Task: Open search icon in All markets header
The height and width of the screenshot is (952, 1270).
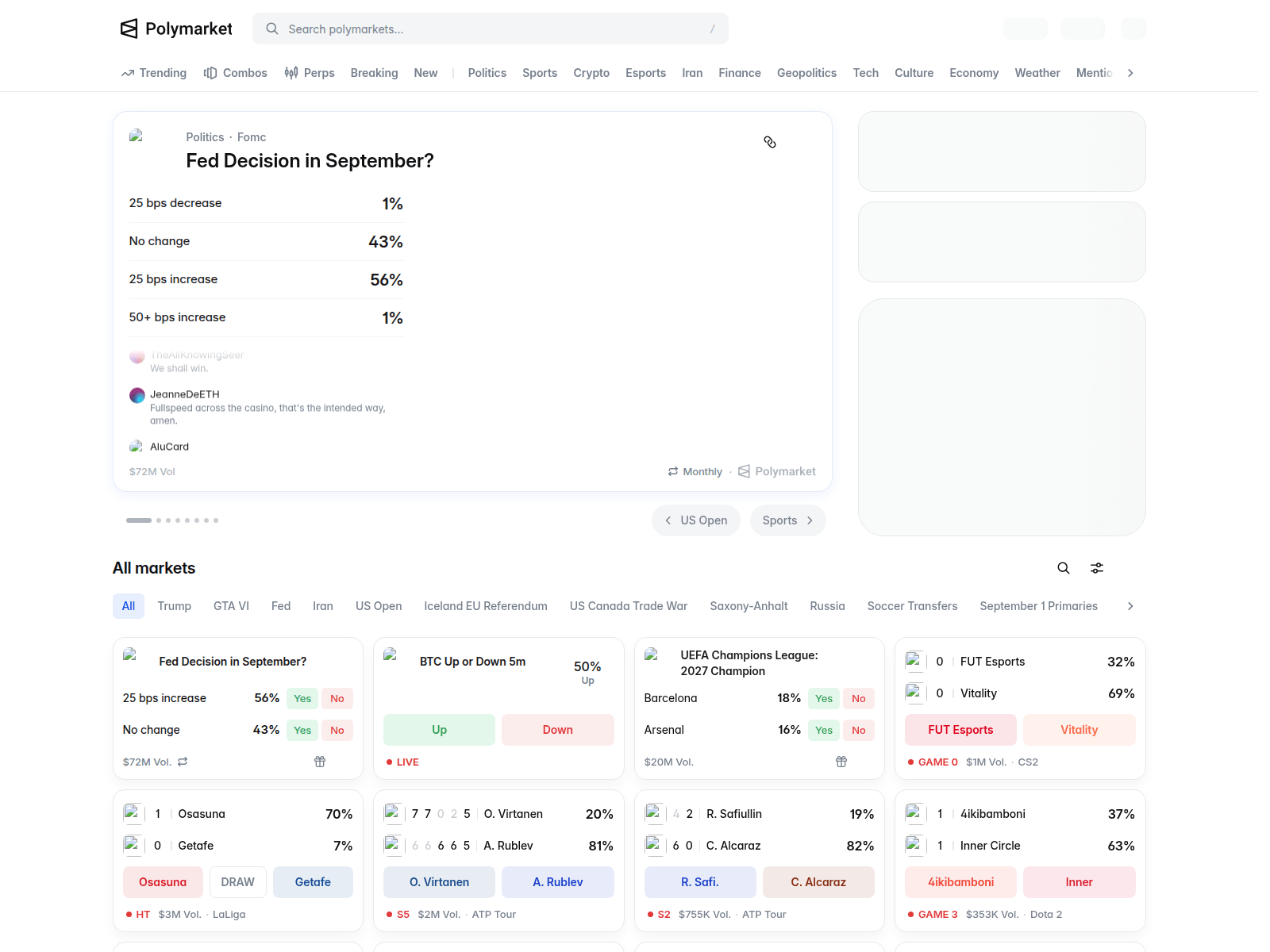Action: point(1064,568)
